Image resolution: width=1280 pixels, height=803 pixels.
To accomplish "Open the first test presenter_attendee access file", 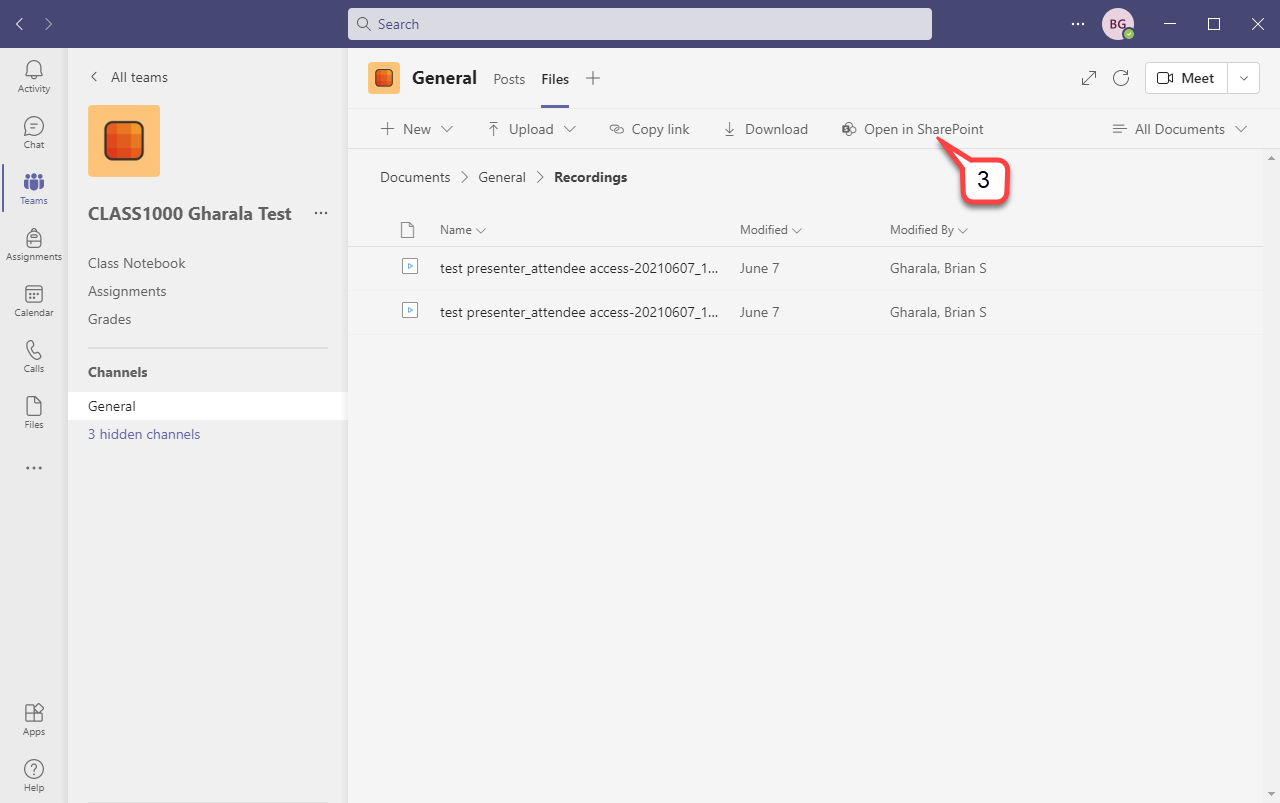I will pos(579,268).
